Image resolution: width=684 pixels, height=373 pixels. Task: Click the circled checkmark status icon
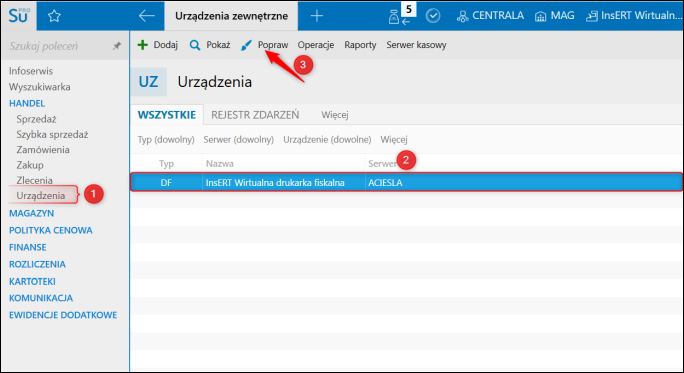(433, 16)
